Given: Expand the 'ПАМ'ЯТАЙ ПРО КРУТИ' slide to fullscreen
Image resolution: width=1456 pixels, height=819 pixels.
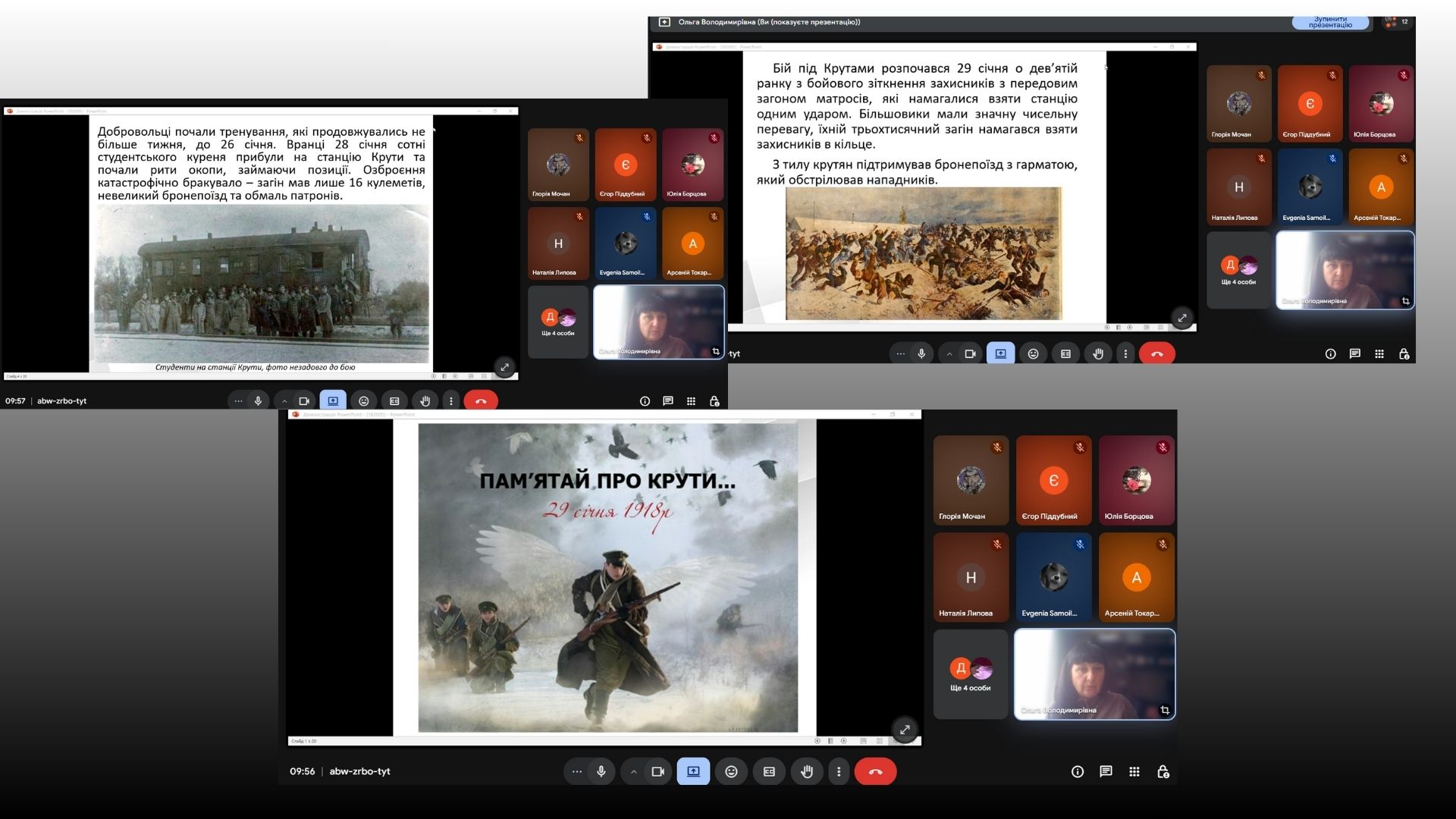Looking at the screenshot, I should pos(905,730).
